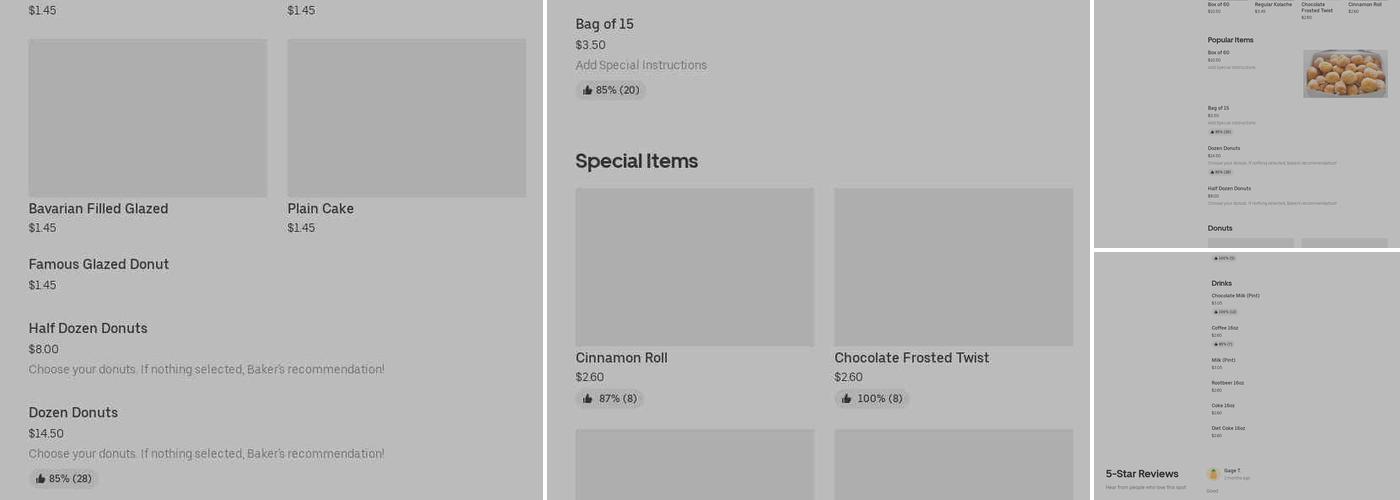Click the donut holes photo for Box of 60
This screenshot has width=1400, height=500.
tap(1344, 74)
